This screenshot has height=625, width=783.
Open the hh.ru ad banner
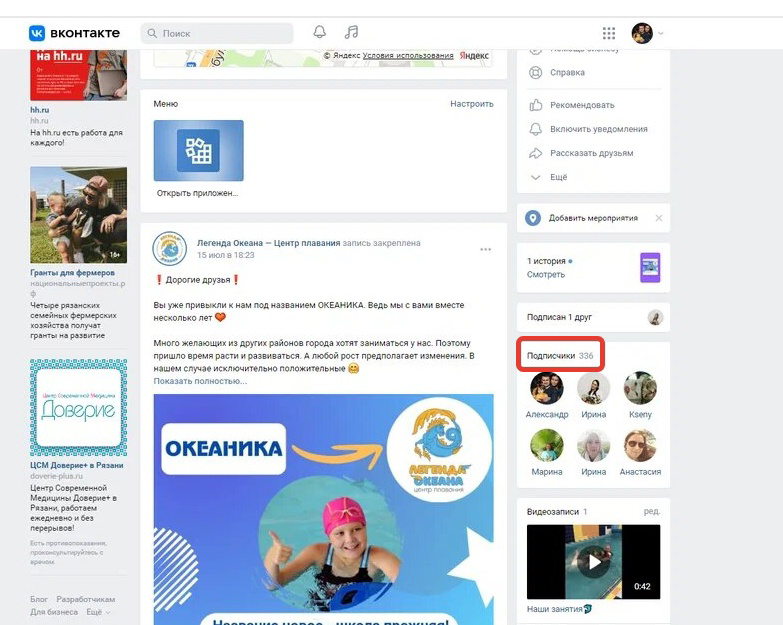click(78, 75)
